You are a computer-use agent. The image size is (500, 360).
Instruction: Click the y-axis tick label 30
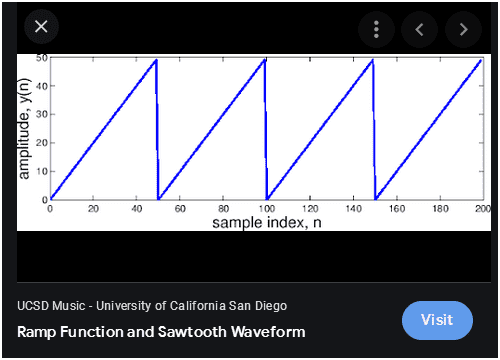tap(42, 114)
